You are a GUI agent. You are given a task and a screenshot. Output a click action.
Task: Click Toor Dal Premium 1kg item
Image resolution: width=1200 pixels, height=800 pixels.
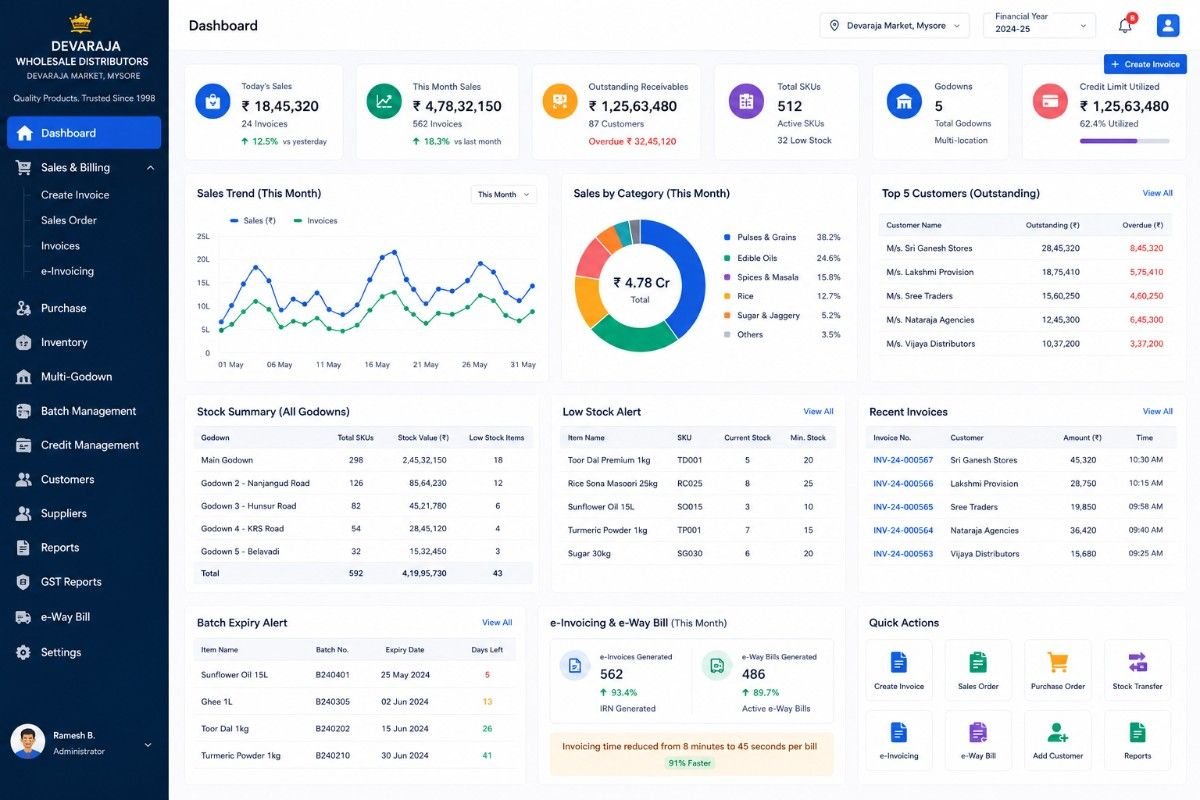(609, 460)
